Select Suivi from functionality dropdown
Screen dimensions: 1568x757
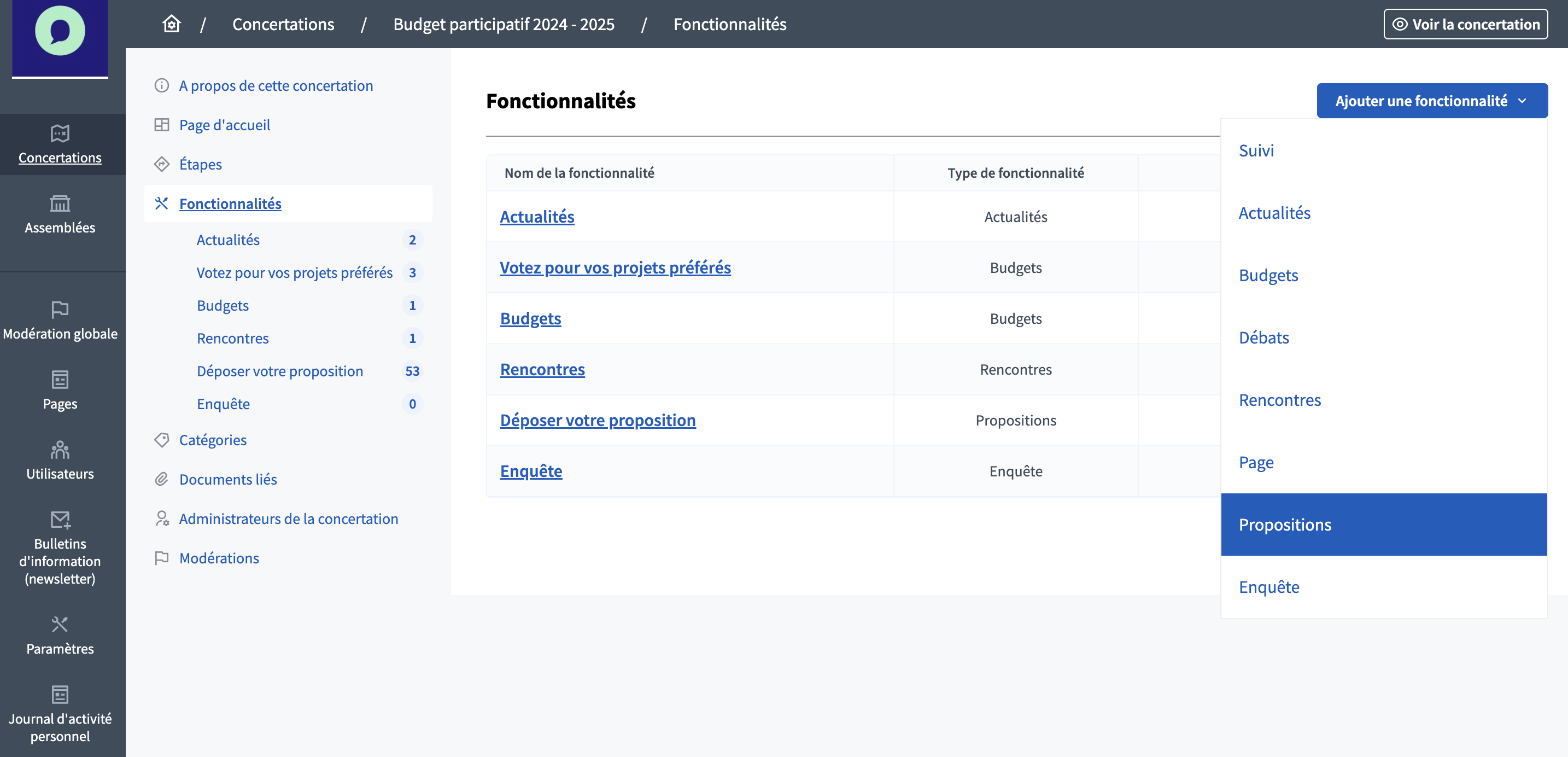[x=1256, y=150]
